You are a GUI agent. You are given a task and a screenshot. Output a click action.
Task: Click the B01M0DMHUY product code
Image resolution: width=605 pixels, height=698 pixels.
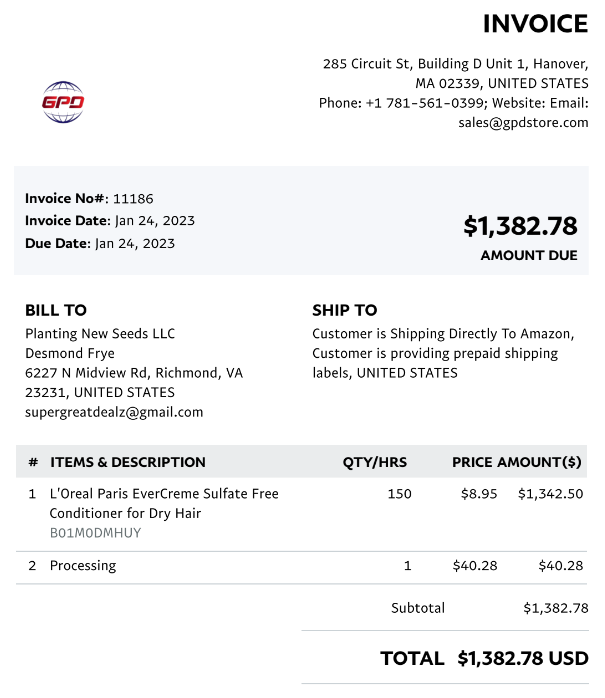(95, 533)
